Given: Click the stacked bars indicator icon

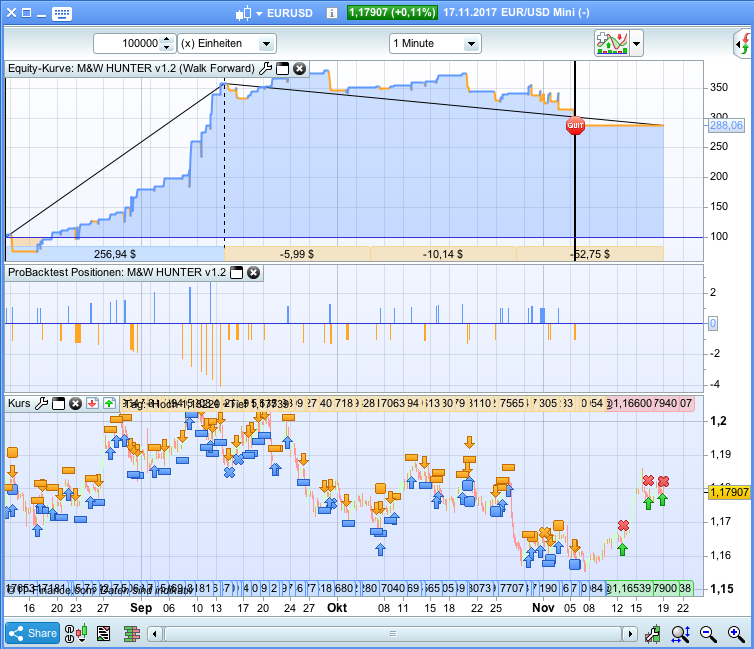Looking at the screenshot, I should (130, 633).
